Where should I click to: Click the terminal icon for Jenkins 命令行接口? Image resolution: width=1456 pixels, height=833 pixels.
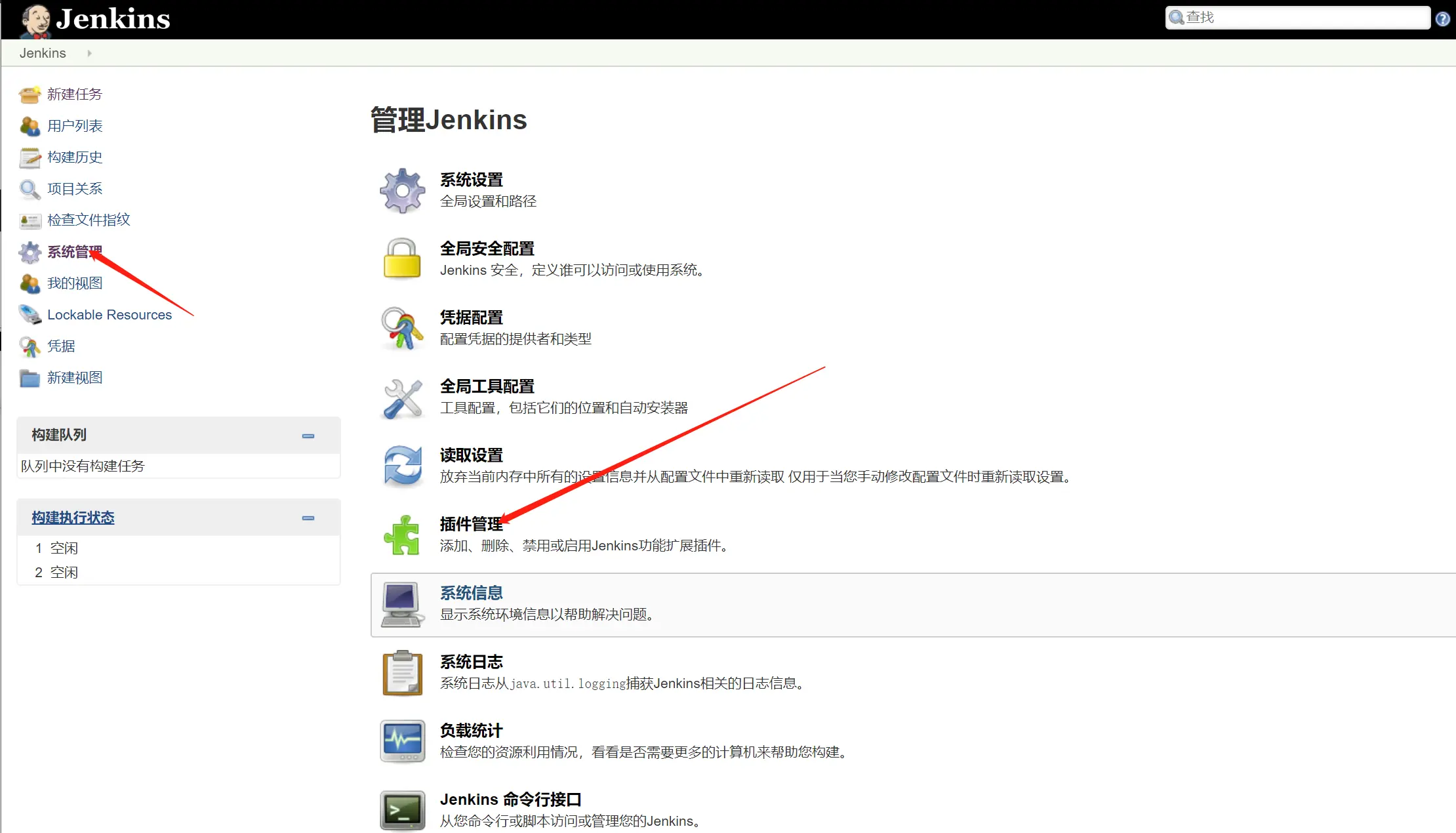(401, 810)
